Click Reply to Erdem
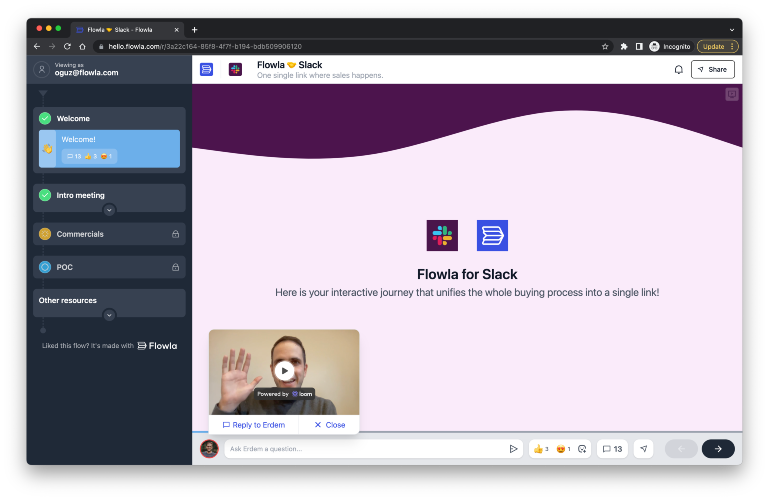The width and height of the screenshot is (769, 500). click(x=254, y=425)
